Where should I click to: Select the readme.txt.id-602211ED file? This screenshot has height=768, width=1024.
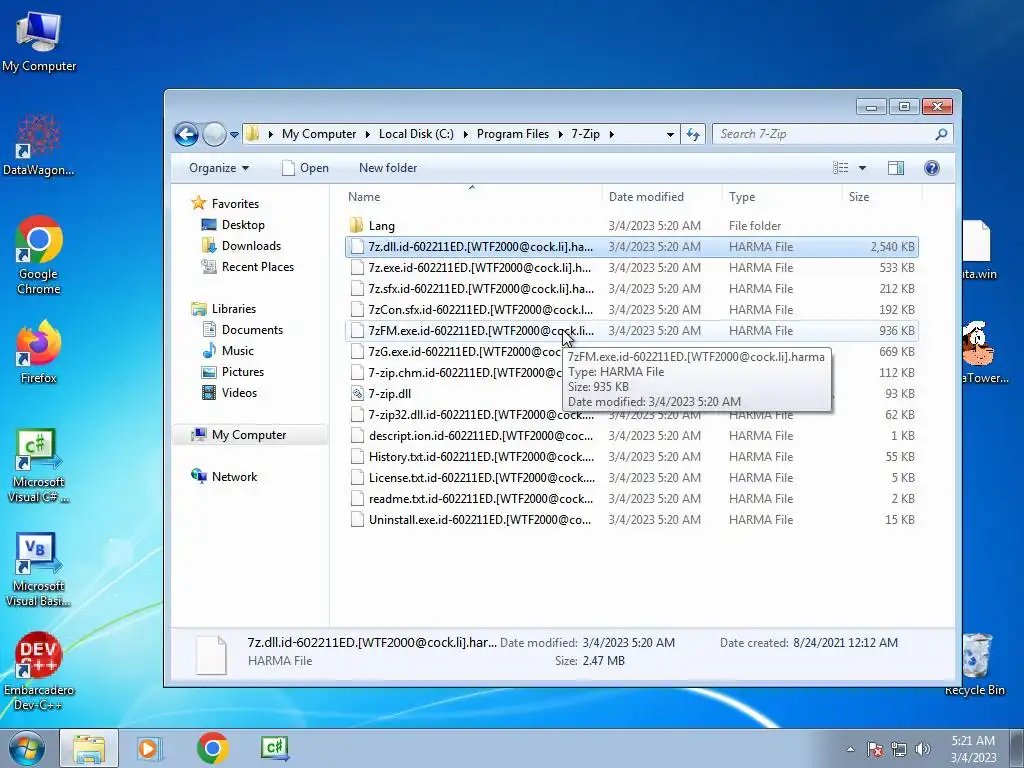[x=632, y=498]
